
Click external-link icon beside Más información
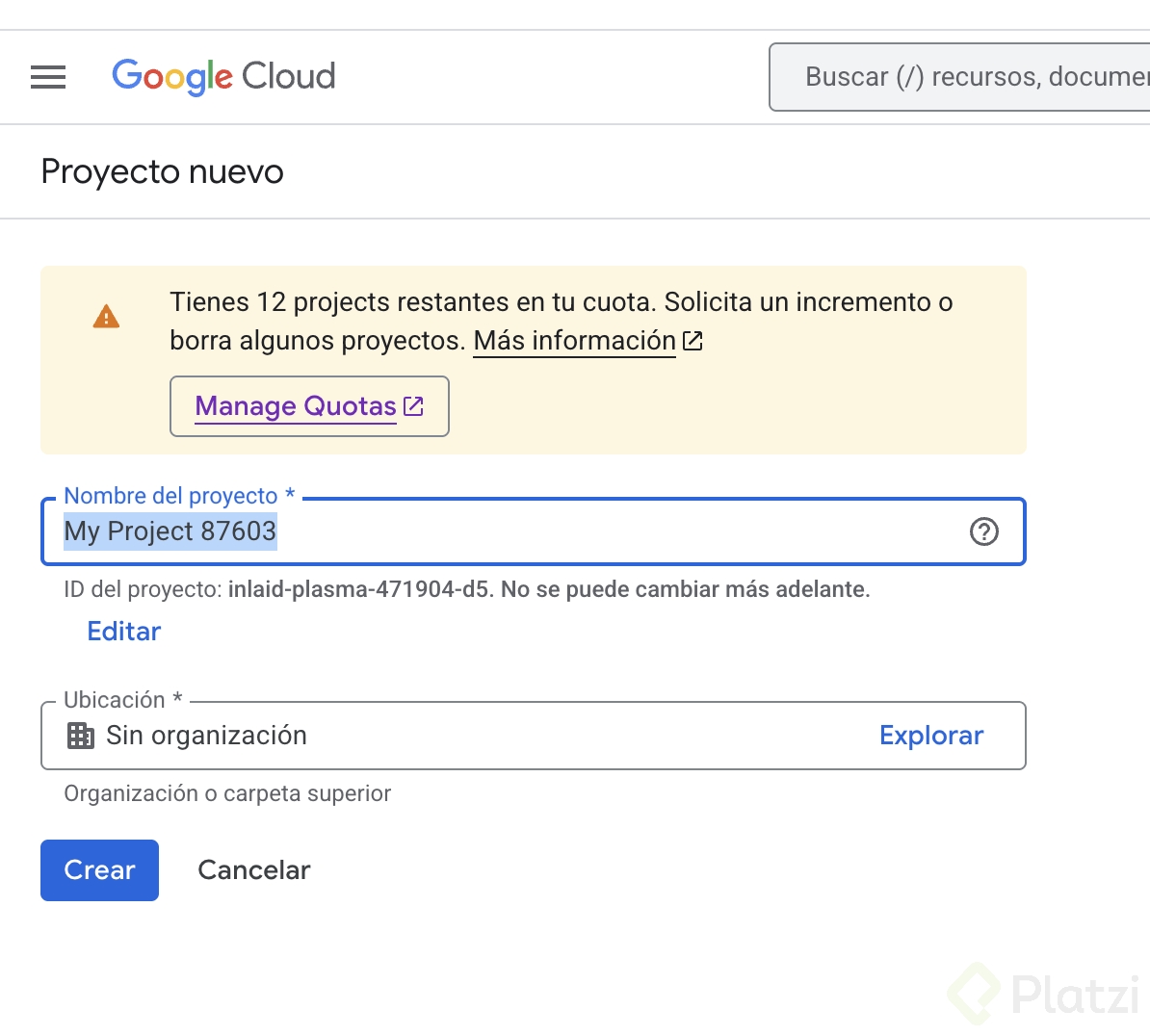point(693,341)
